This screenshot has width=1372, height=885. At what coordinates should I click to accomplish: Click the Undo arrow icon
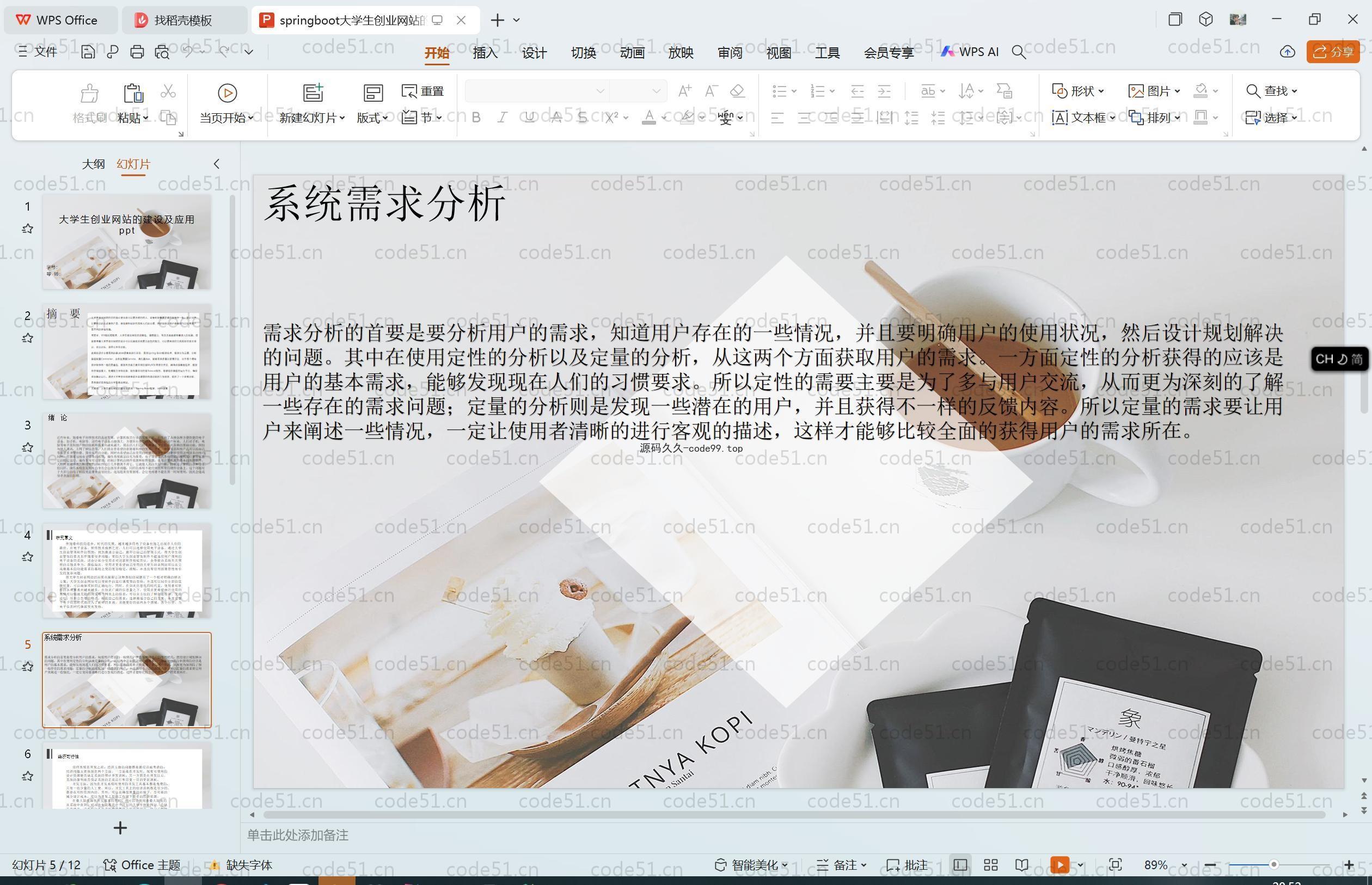coord(188,52)
